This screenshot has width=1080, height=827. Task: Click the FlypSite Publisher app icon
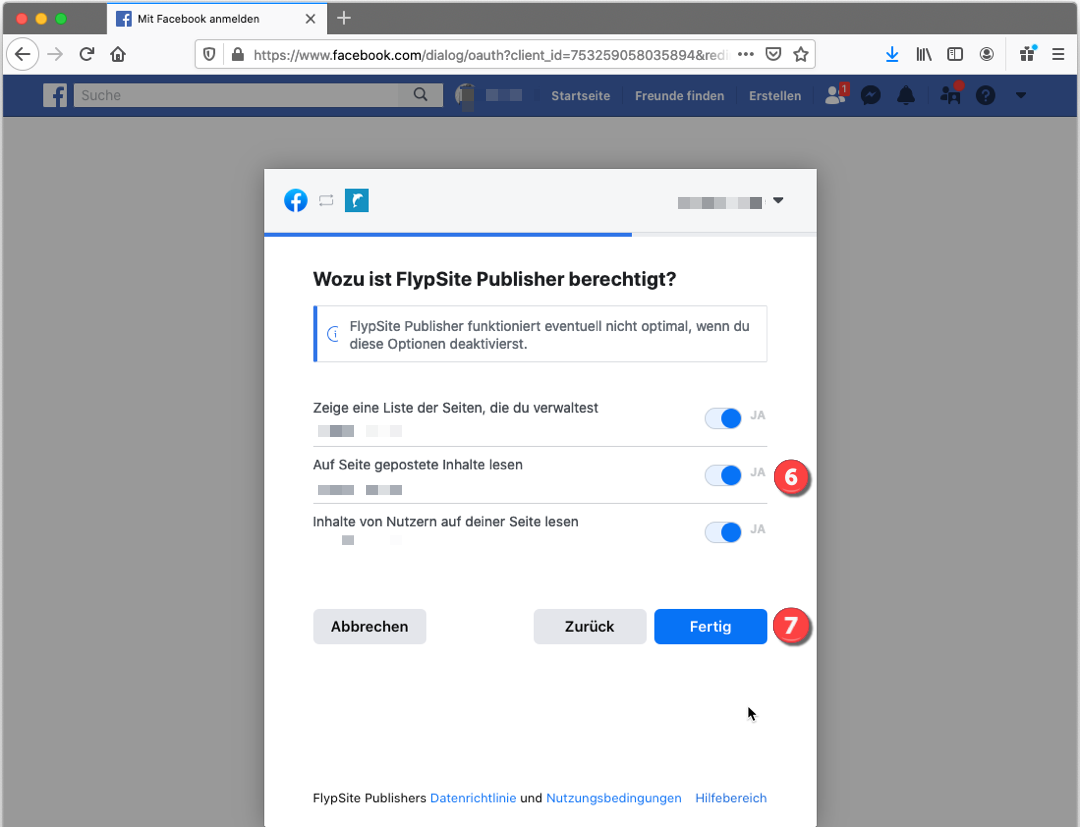point(357,200)
